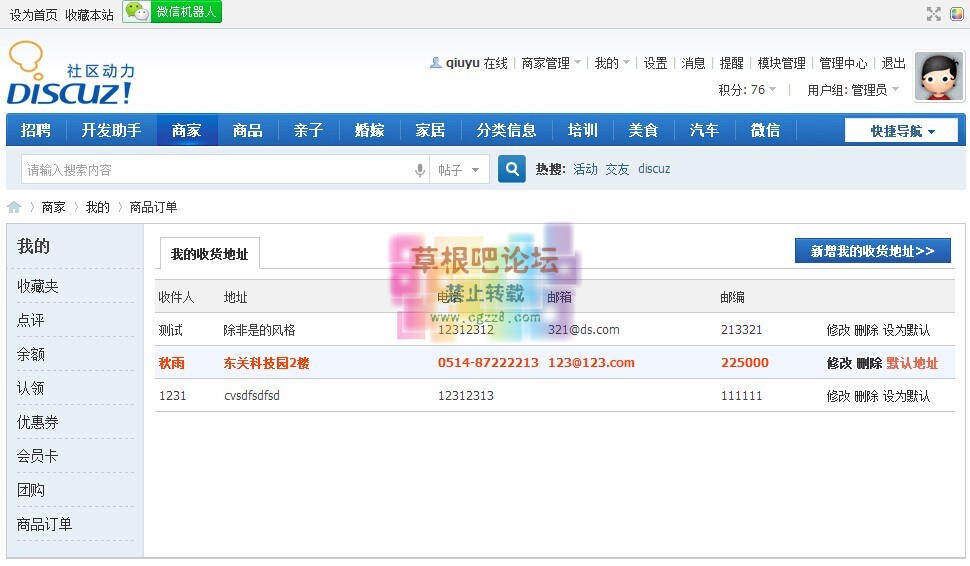Open the 分类信息 navigation tab
Screen dimensions: 970x566
(506, 131)
